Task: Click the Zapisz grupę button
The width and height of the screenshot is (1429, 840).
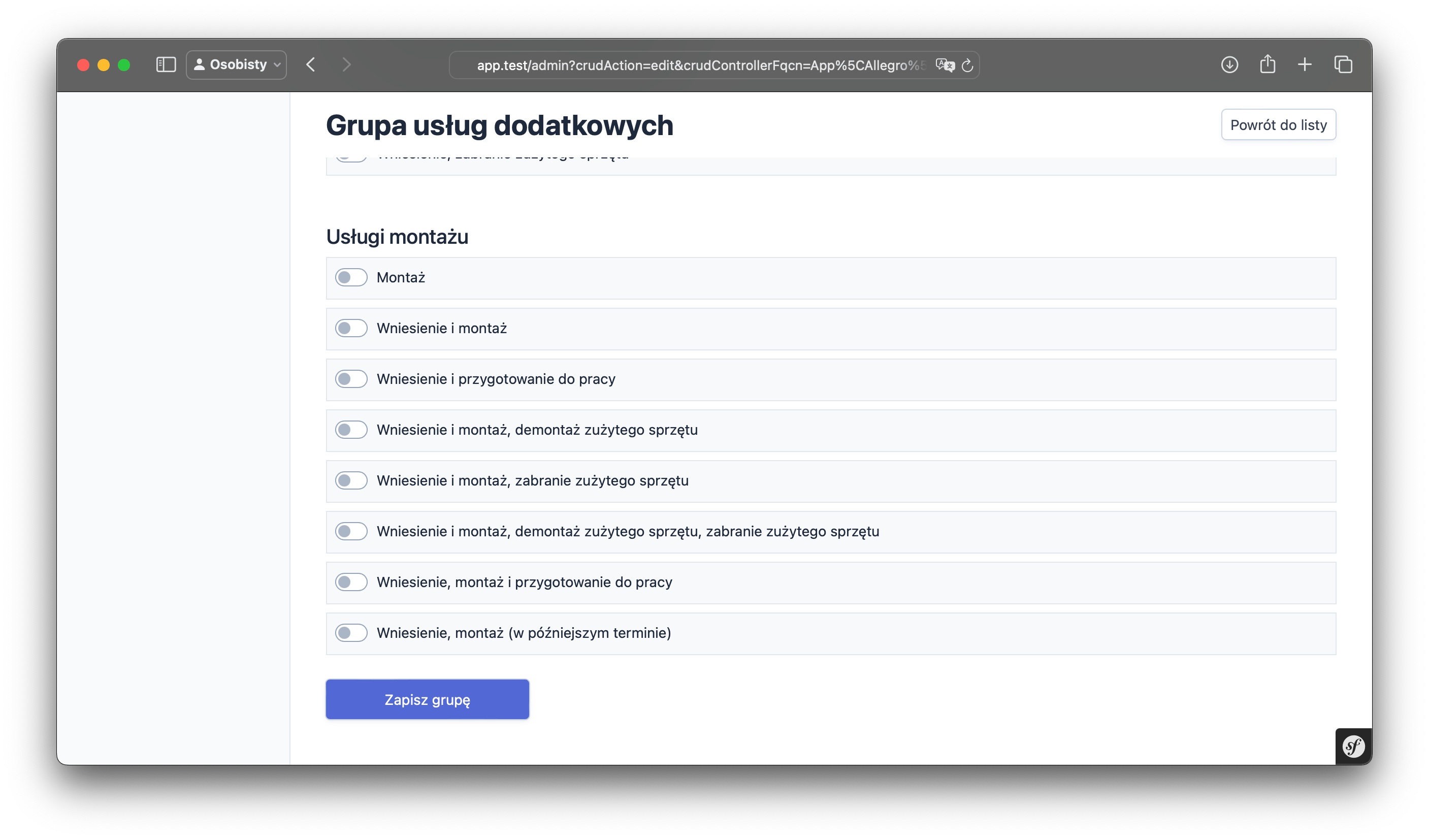Action: pyautogui.click(x=427, y=699)
